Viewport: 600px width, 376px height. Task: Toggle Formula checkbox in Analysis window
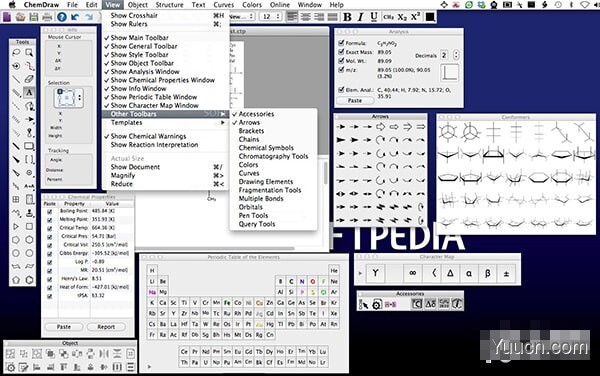[x=341, y=43]
